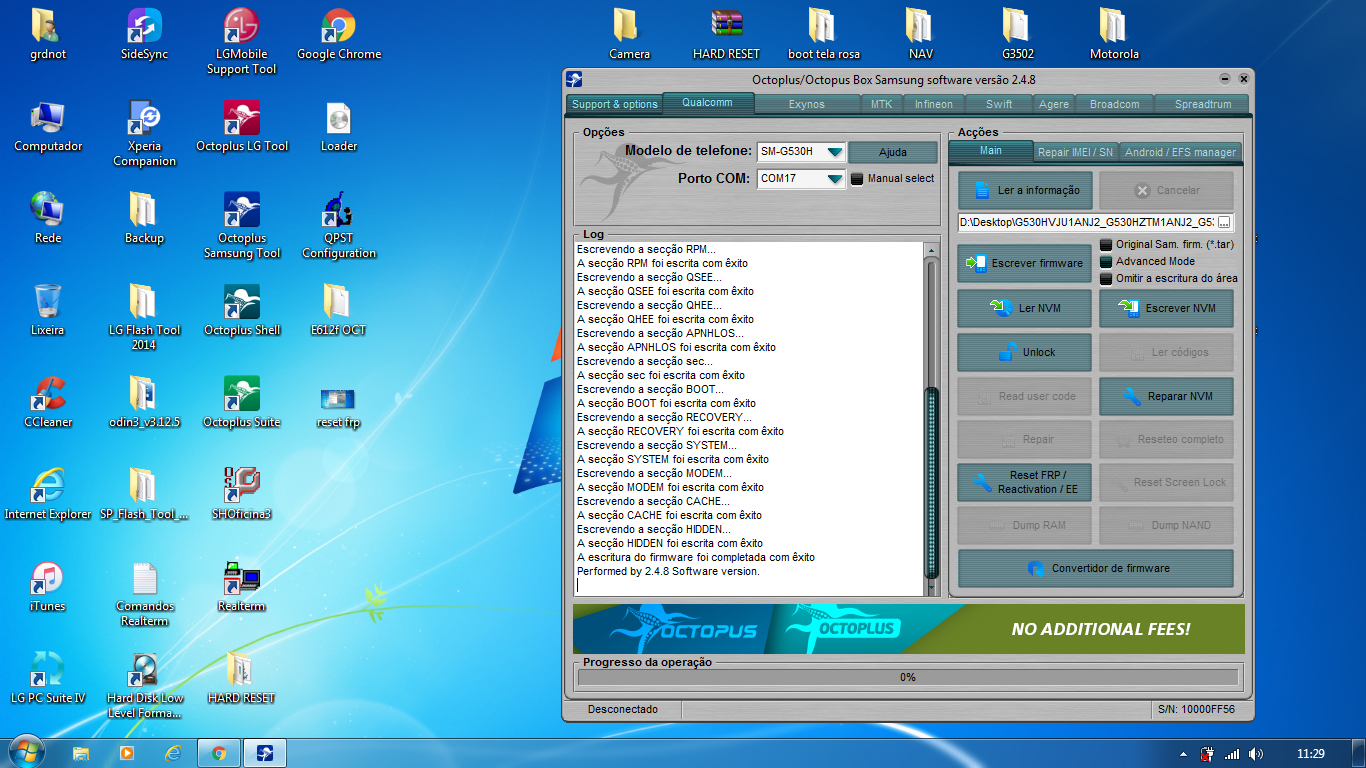Open the Broadcom tab
The width and height of the screenshot is (1366, 768).
pos(1114,104)
